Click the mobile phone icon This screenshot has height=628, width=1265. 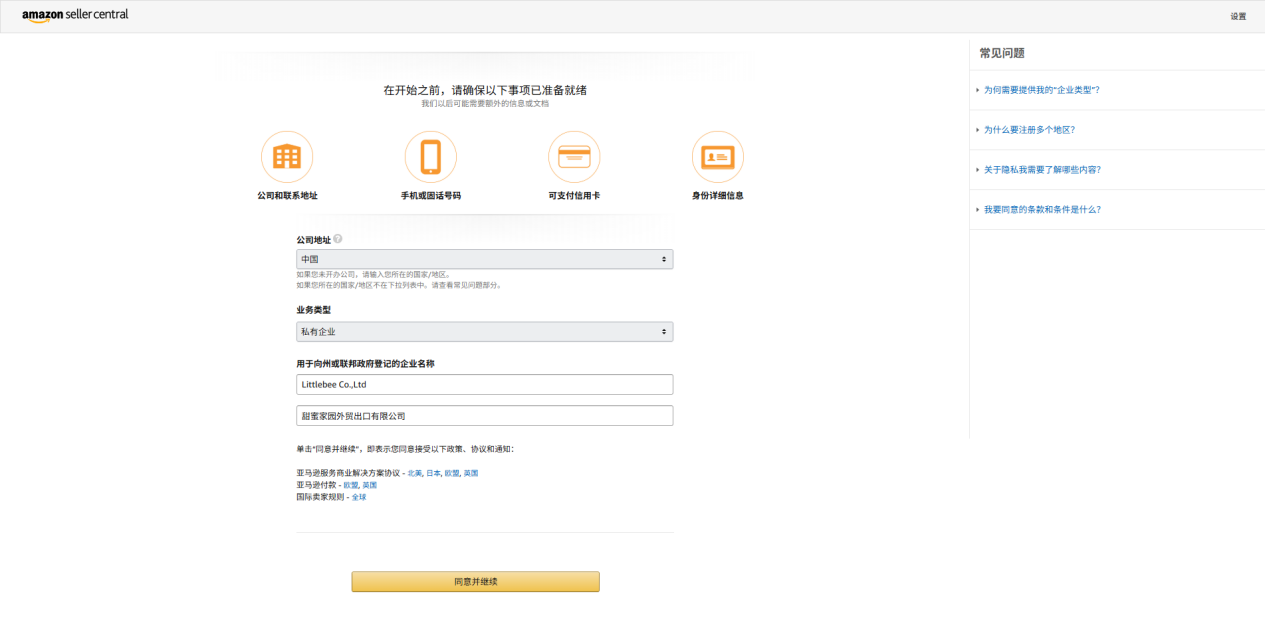coord(430,157)
